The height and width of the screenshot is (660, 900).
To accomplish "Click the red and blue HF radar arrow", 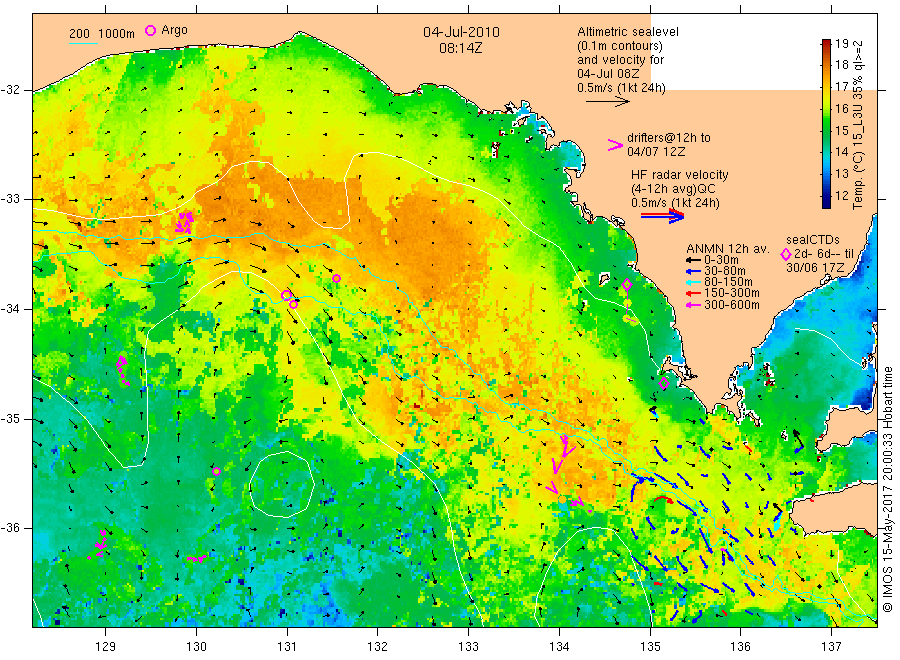I will click(x=662, y=215).
